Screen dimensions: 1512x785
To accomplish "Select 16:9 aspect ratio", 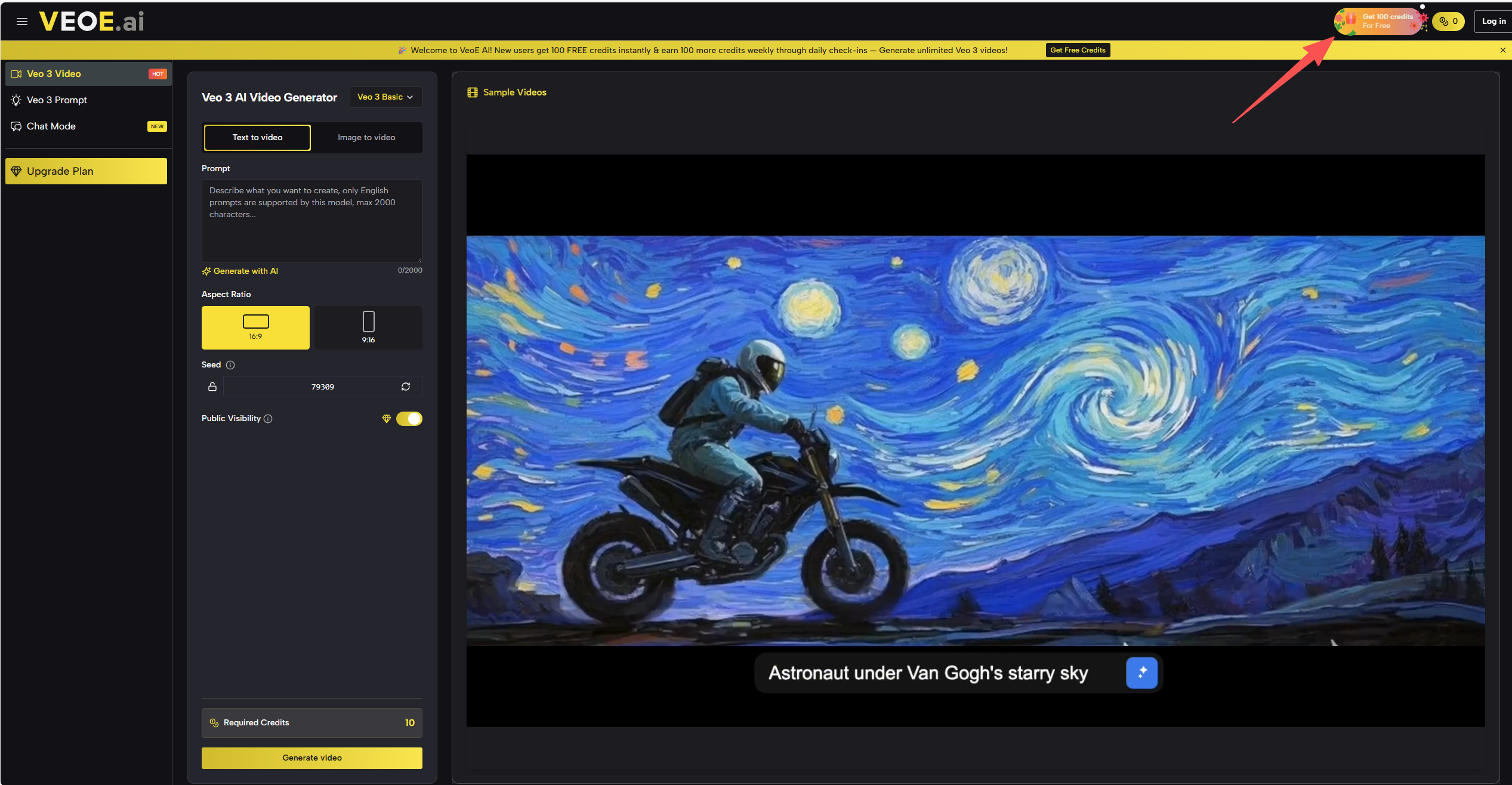I will click(x=255, y=327).
